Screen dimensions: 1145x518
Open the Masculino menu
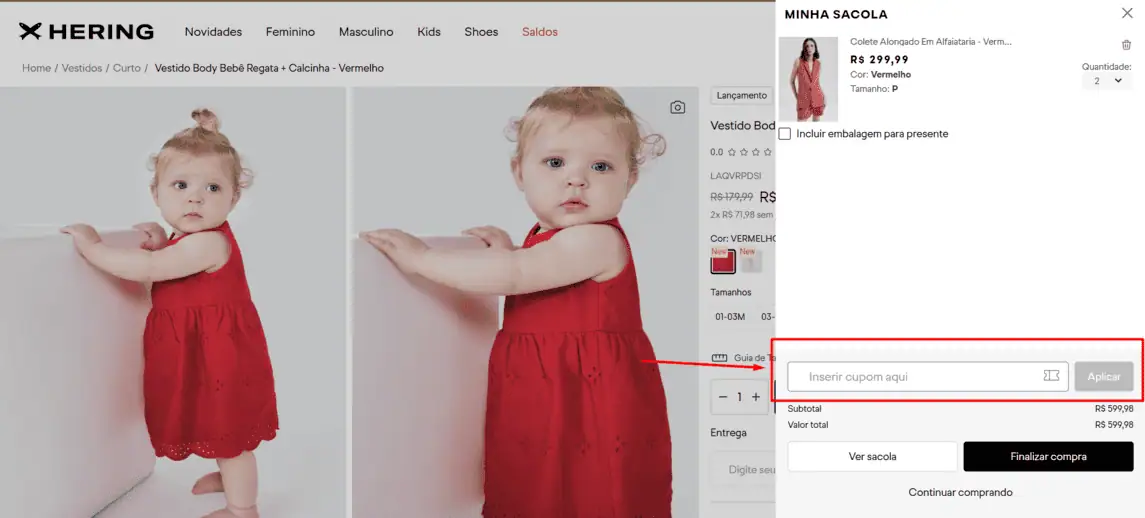[366, 32]
